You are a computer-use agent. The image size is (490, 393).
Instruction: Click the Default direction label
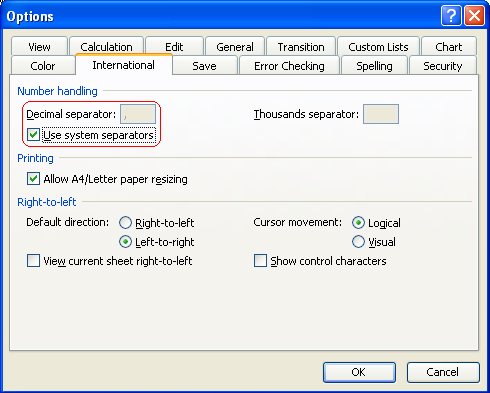coord(68,222)
